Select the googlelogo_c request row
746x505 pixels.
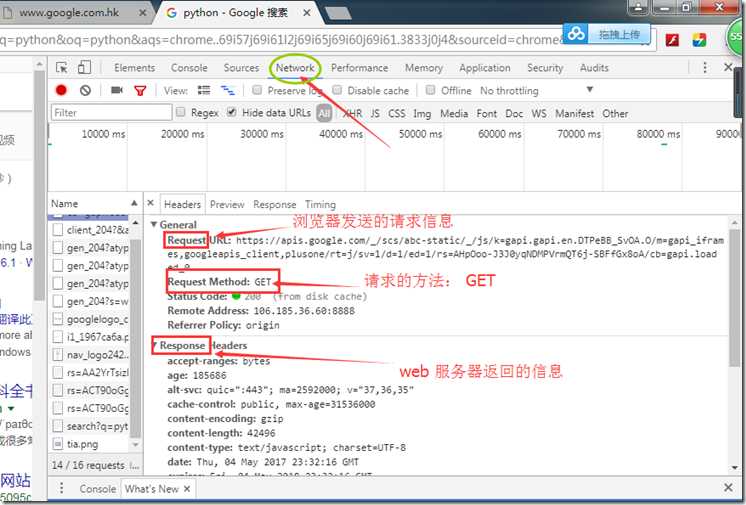[x=89, y=319]
